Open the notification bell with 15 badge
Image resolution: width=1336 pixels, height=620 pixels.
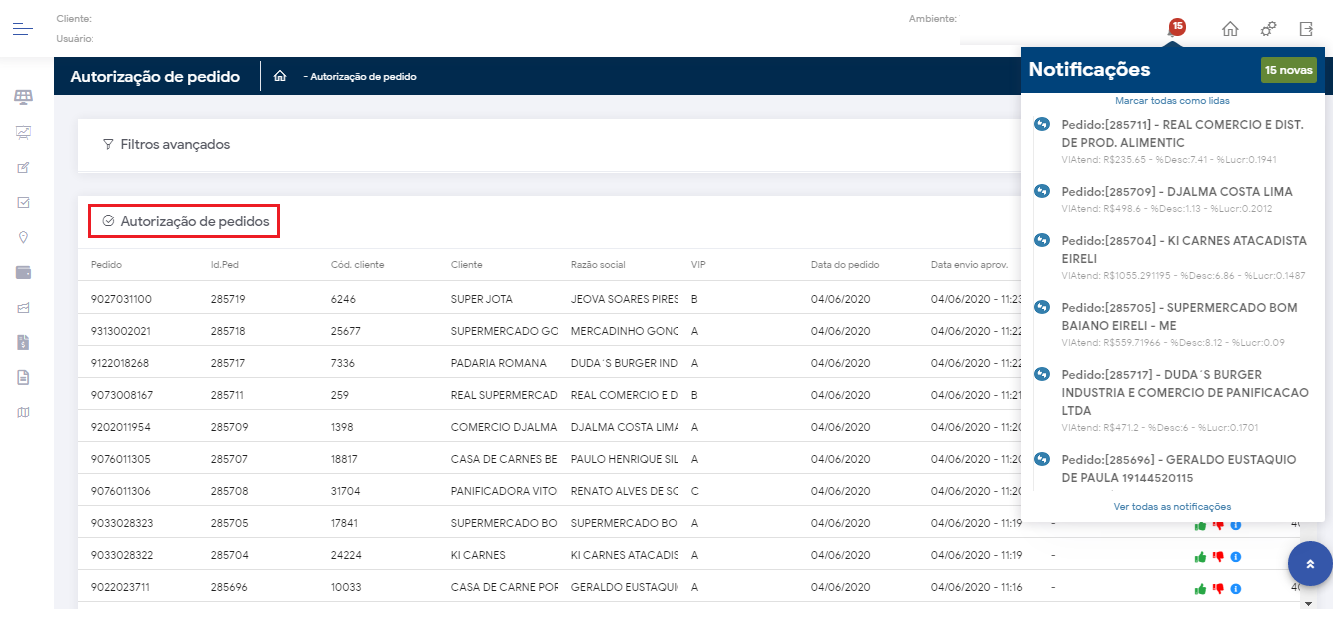(1174, 29)
